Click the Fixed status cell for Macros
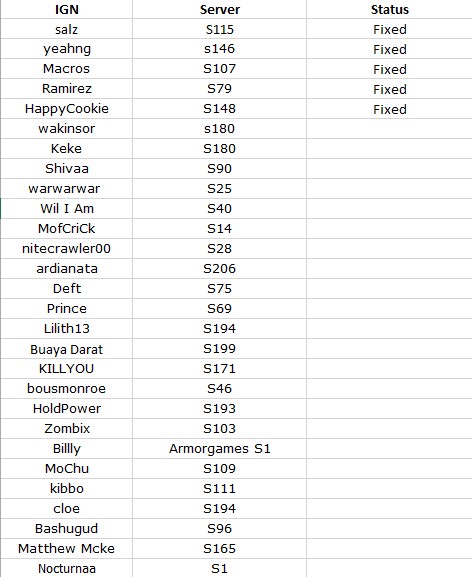Viewport: 472px width, 577px height. click(x=389, y=69)
